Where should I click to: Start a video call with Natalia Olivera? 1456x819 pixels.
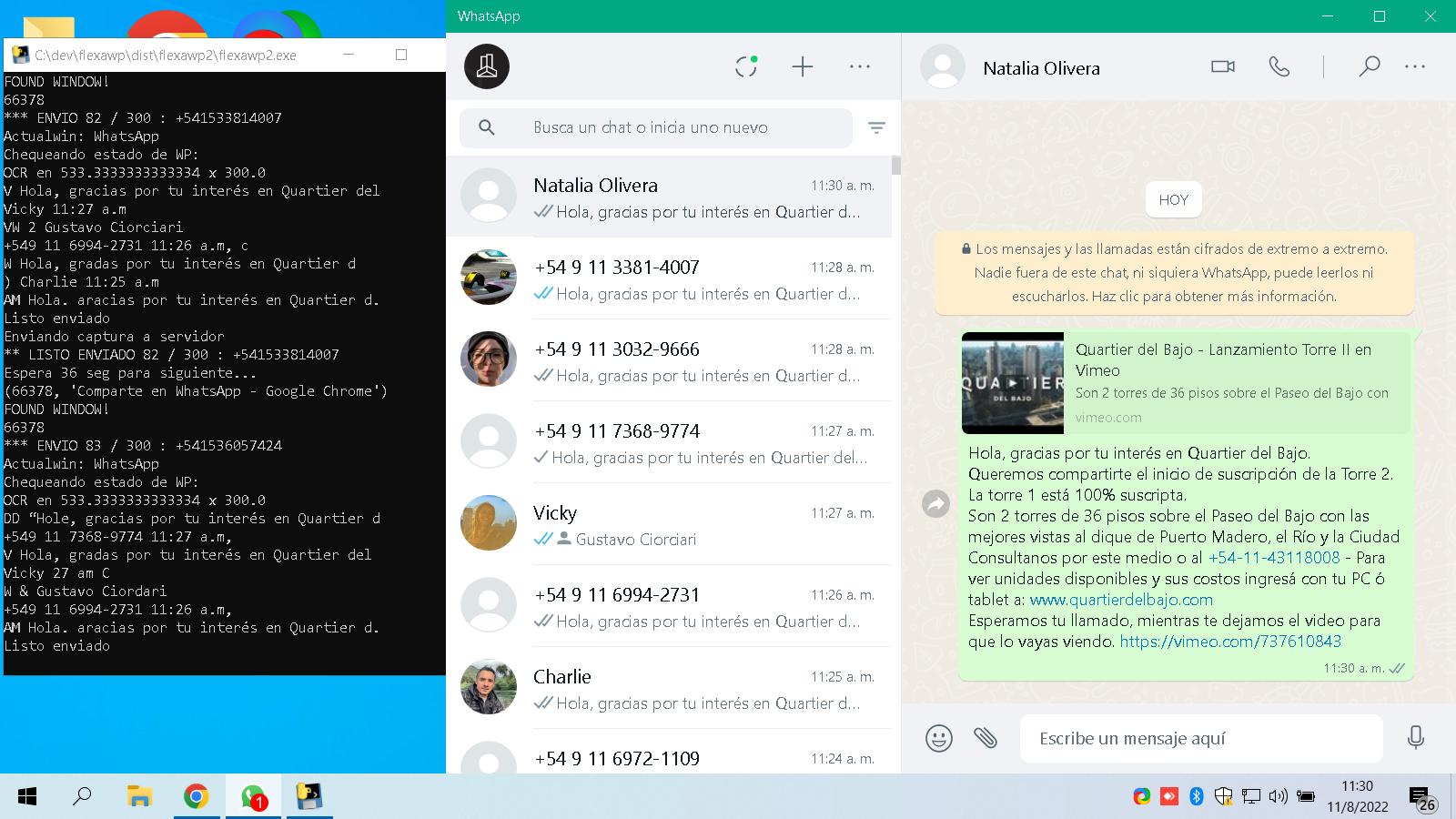pyautogui.click(x=1223, y=66)
